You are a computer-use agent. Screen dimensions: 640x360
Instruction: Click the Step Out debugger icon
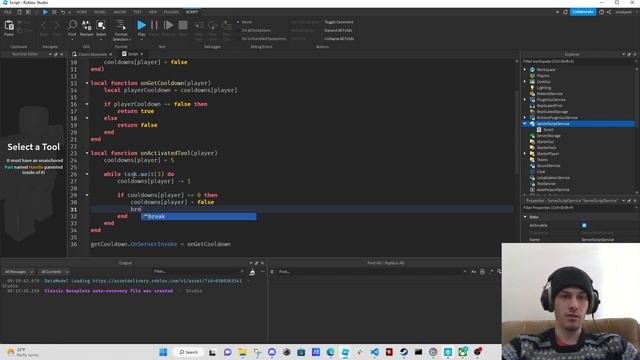point(227,26)
